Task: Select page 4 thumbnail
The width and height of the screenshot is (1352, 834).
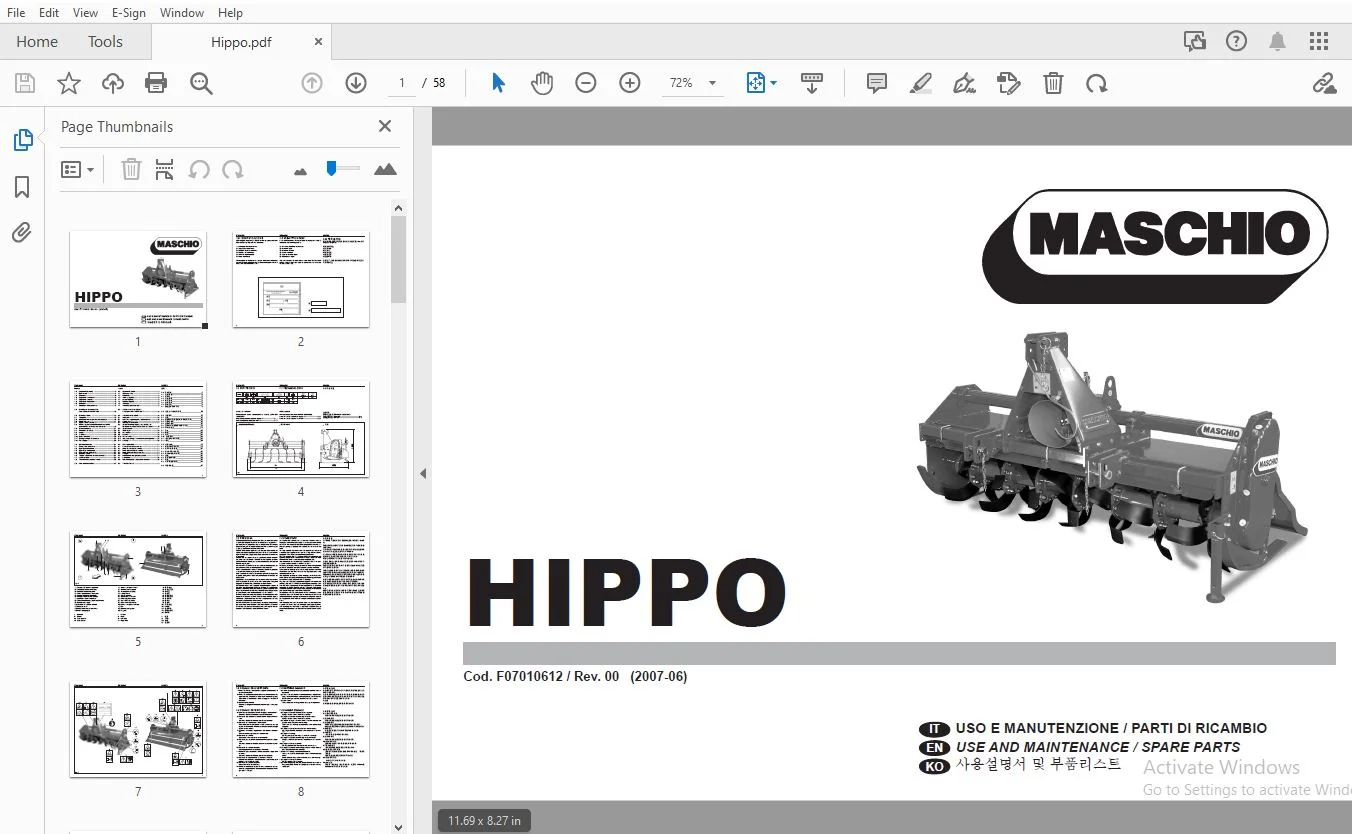Action: pyautogui.click(x=301, y=429)
